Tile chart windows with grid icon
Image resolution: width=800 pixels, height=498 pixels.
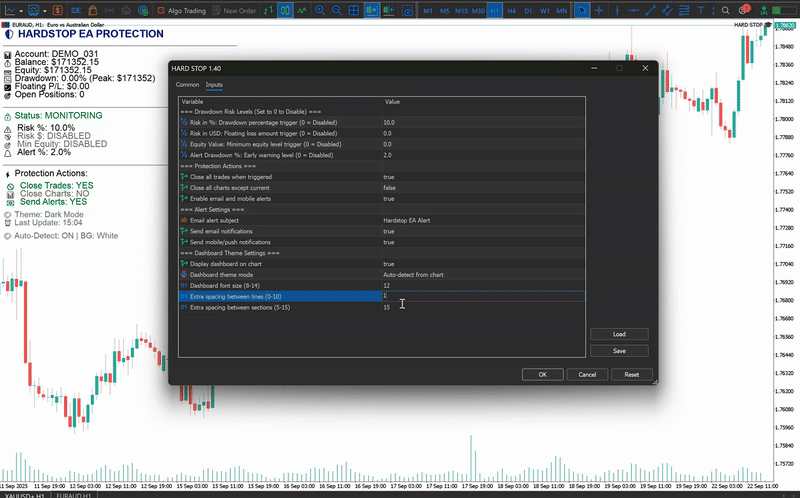coord(354,10)
